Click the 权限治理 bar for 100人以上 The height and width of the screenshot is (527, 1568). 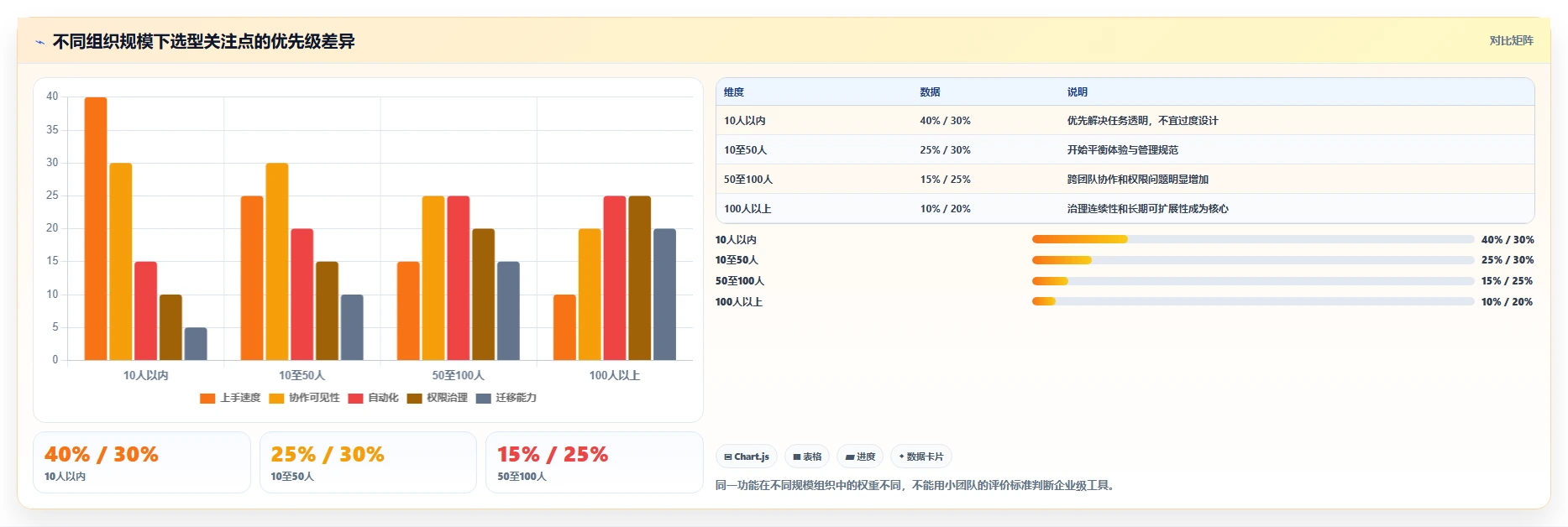pyautogui.click(x=640, y=278)
